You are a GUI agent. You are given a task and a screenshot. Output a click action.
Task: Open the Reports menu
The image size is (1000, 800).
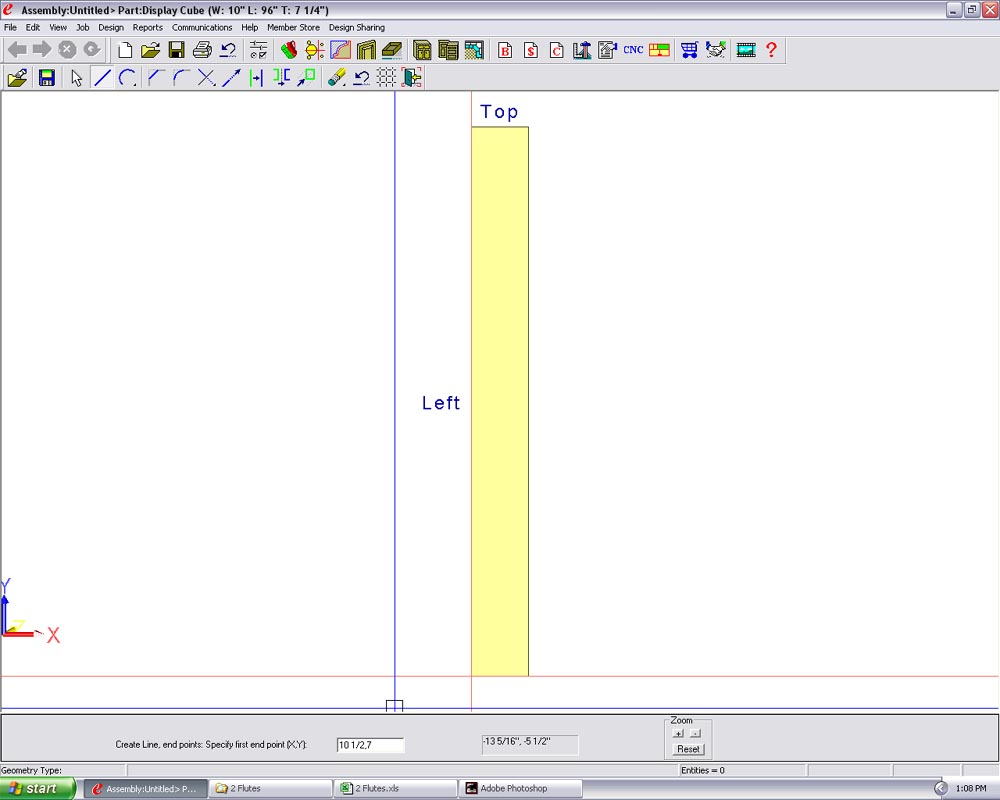point(148,27)
